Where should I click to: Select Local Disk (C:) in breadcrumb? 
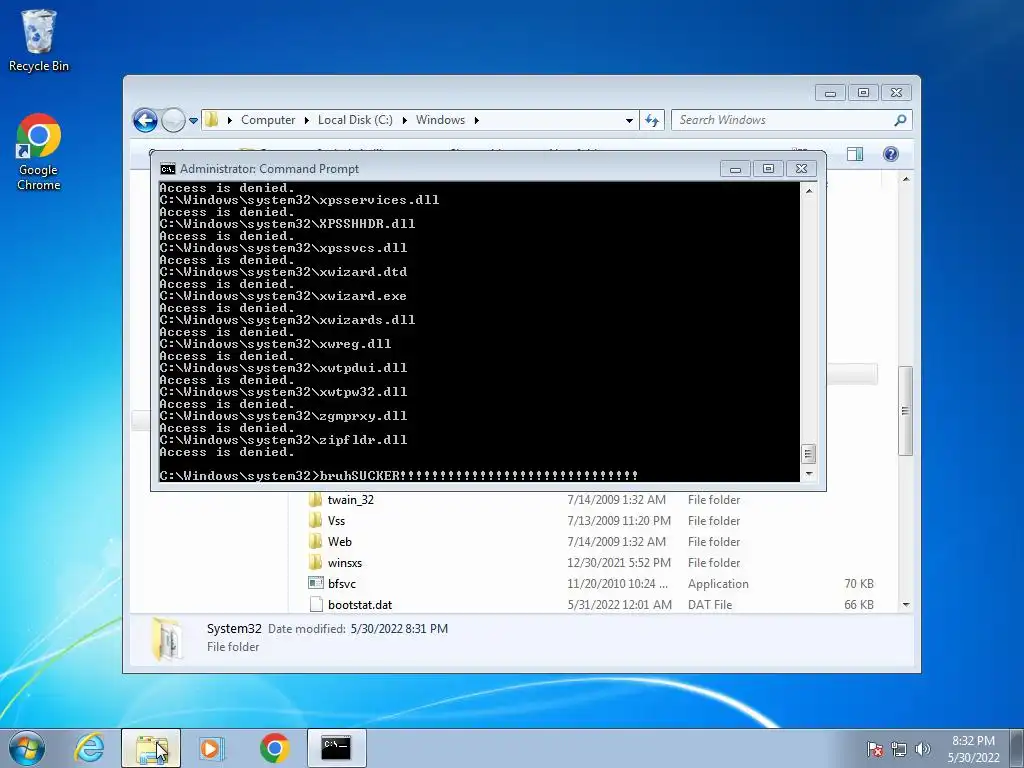point(355,120)
